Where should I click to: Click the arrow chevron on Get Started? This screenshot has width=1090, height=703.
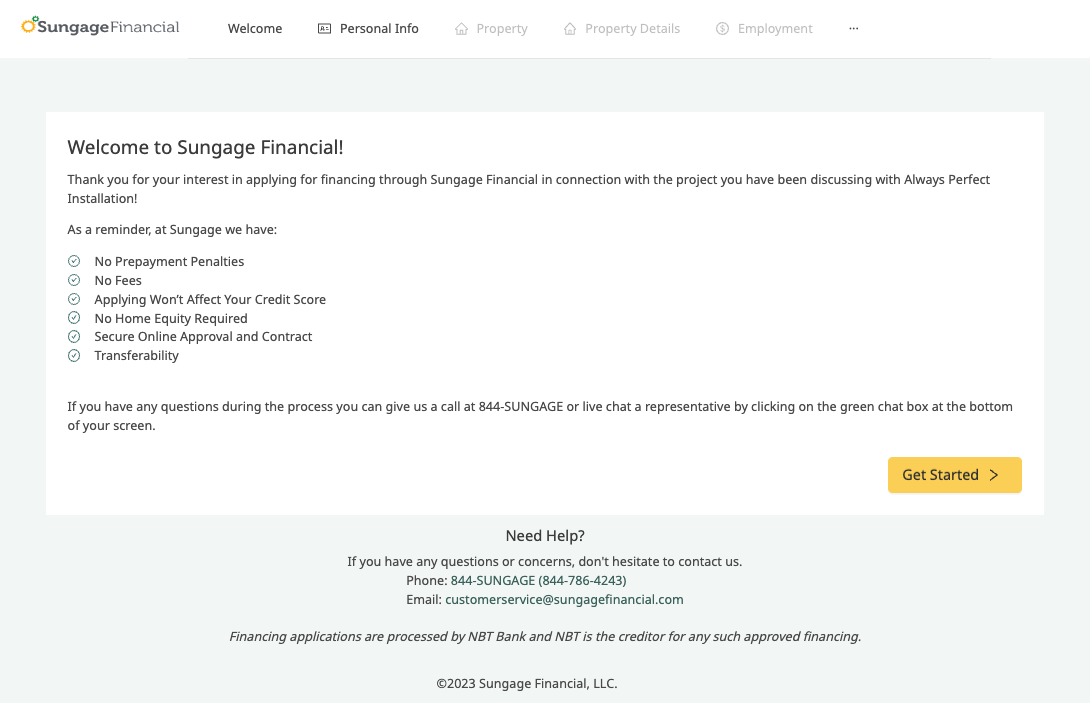click(x=993, y=475)
